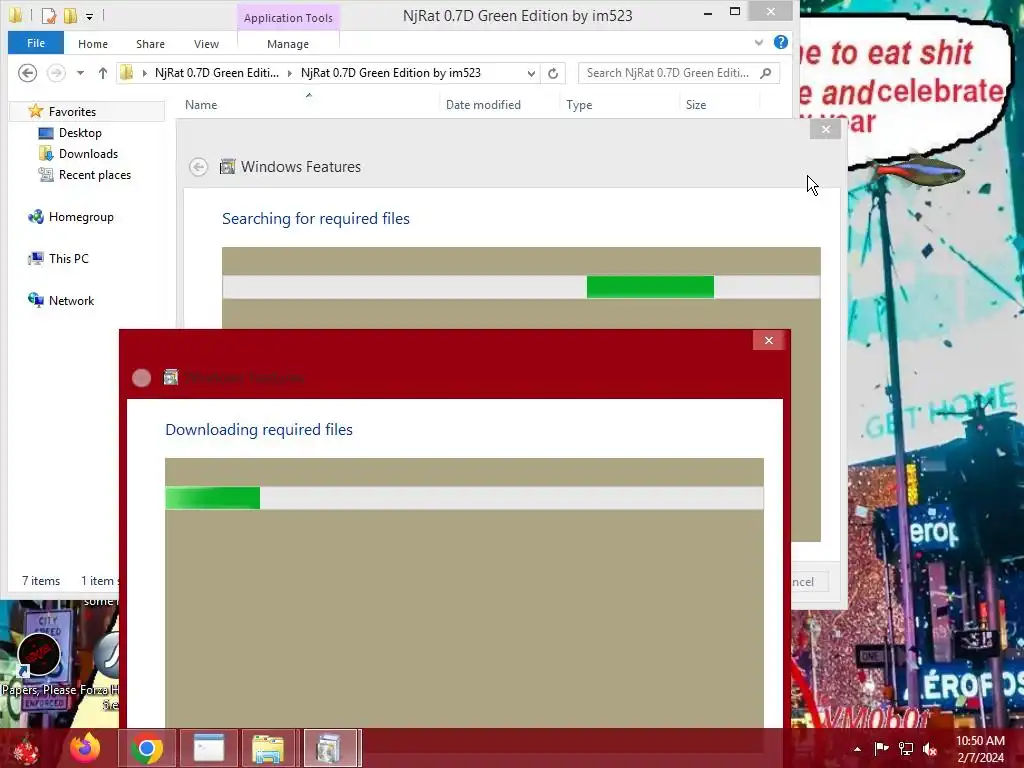Launch Google Chrome from the taskbar
Viewport: 1024px width, 768px height.
[x=147, y=748]
